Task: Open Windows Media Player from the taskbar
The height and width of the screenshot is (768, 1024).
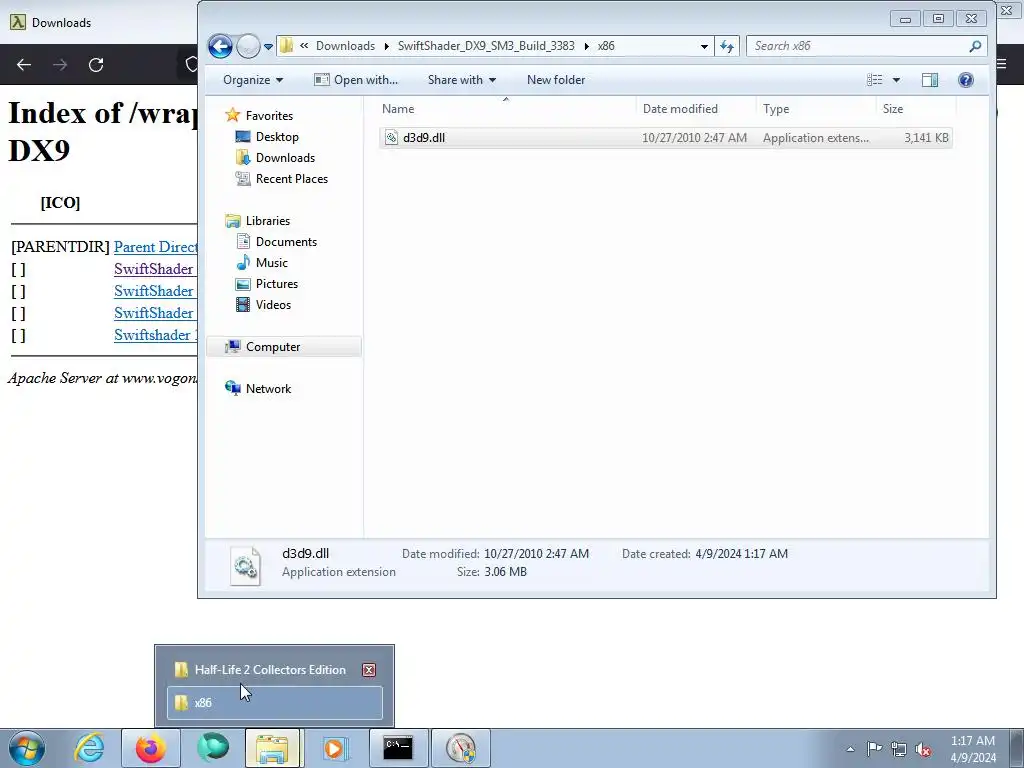Action: [334, 748]
